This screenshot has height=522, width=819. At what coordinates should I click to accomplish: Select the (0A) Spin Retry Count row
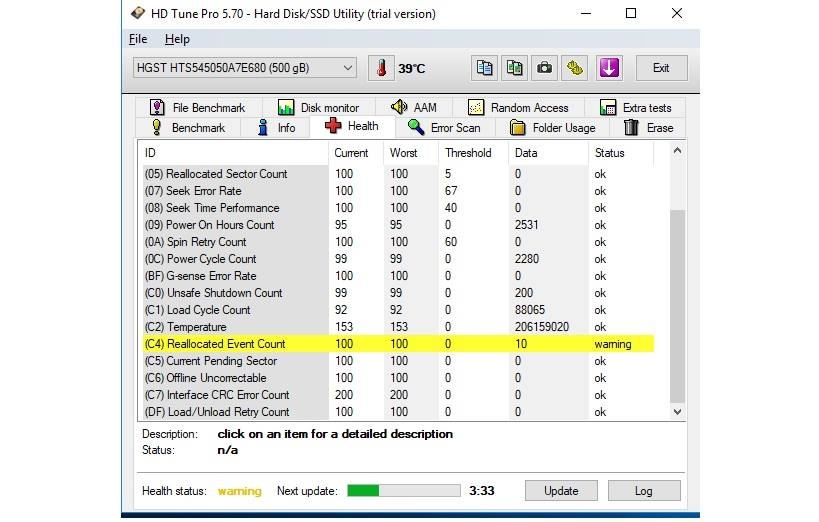click(397, 242)
